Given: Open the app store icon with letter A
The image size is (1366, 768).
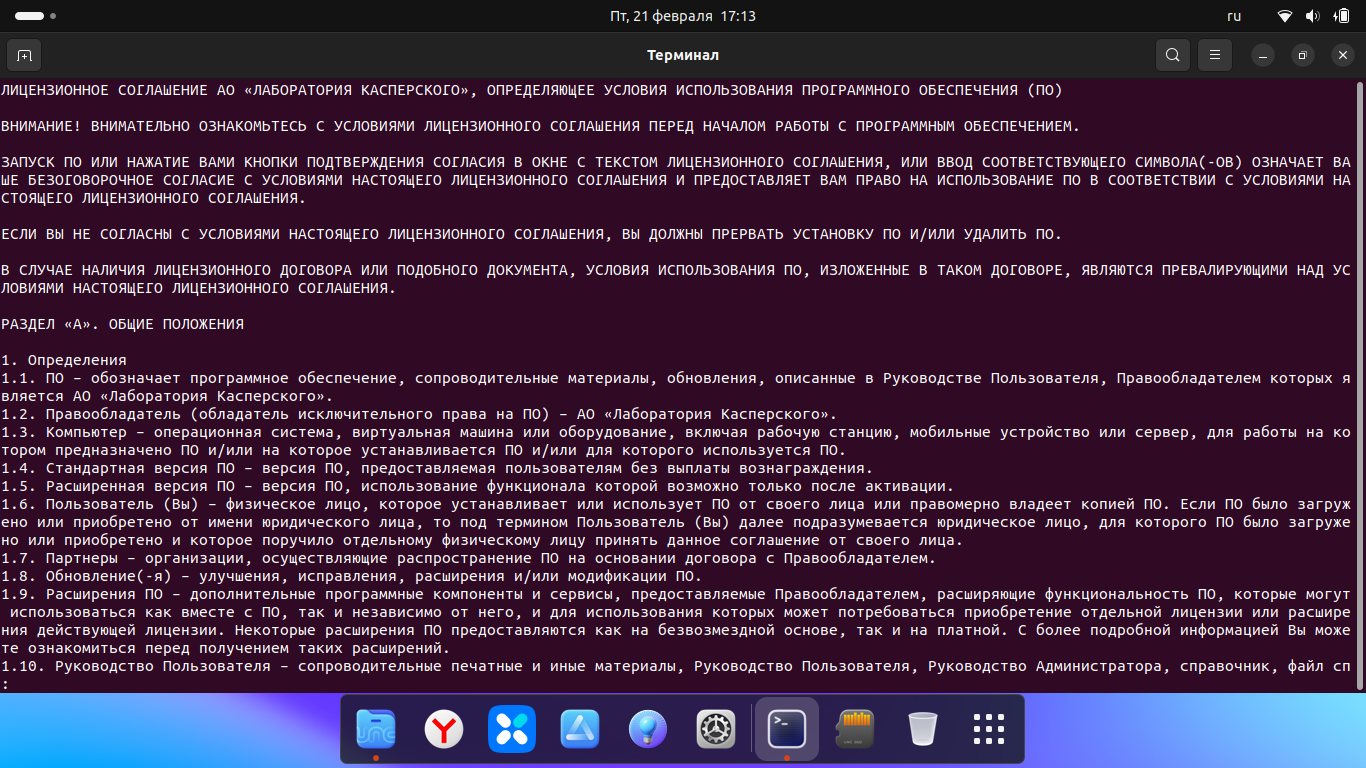Looking at the screenshot, I should coord(580,729).
